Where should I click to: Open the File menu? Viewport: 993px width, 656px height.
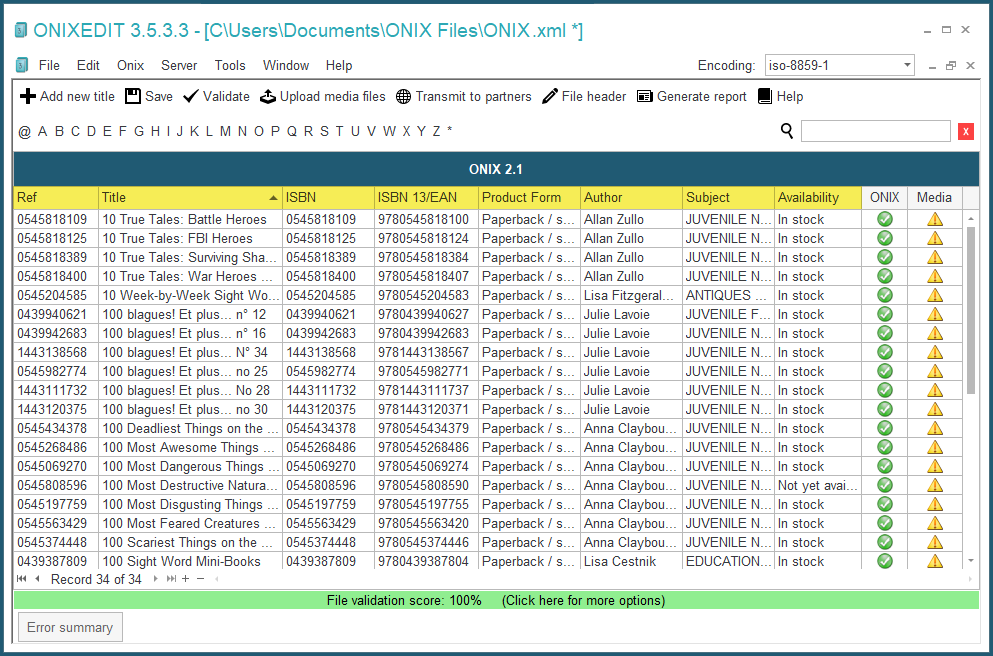(49, 65)
